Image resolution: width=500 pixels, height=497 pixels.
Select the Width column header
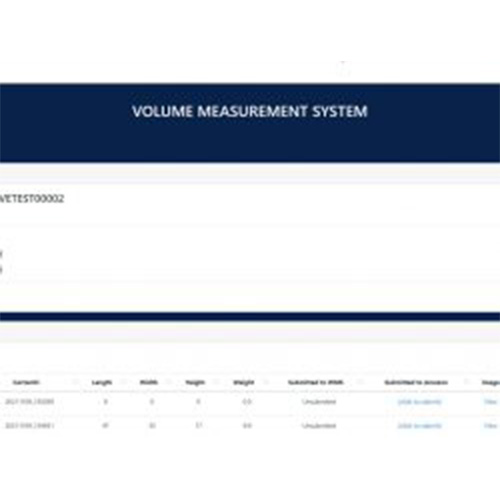point(149,382)
